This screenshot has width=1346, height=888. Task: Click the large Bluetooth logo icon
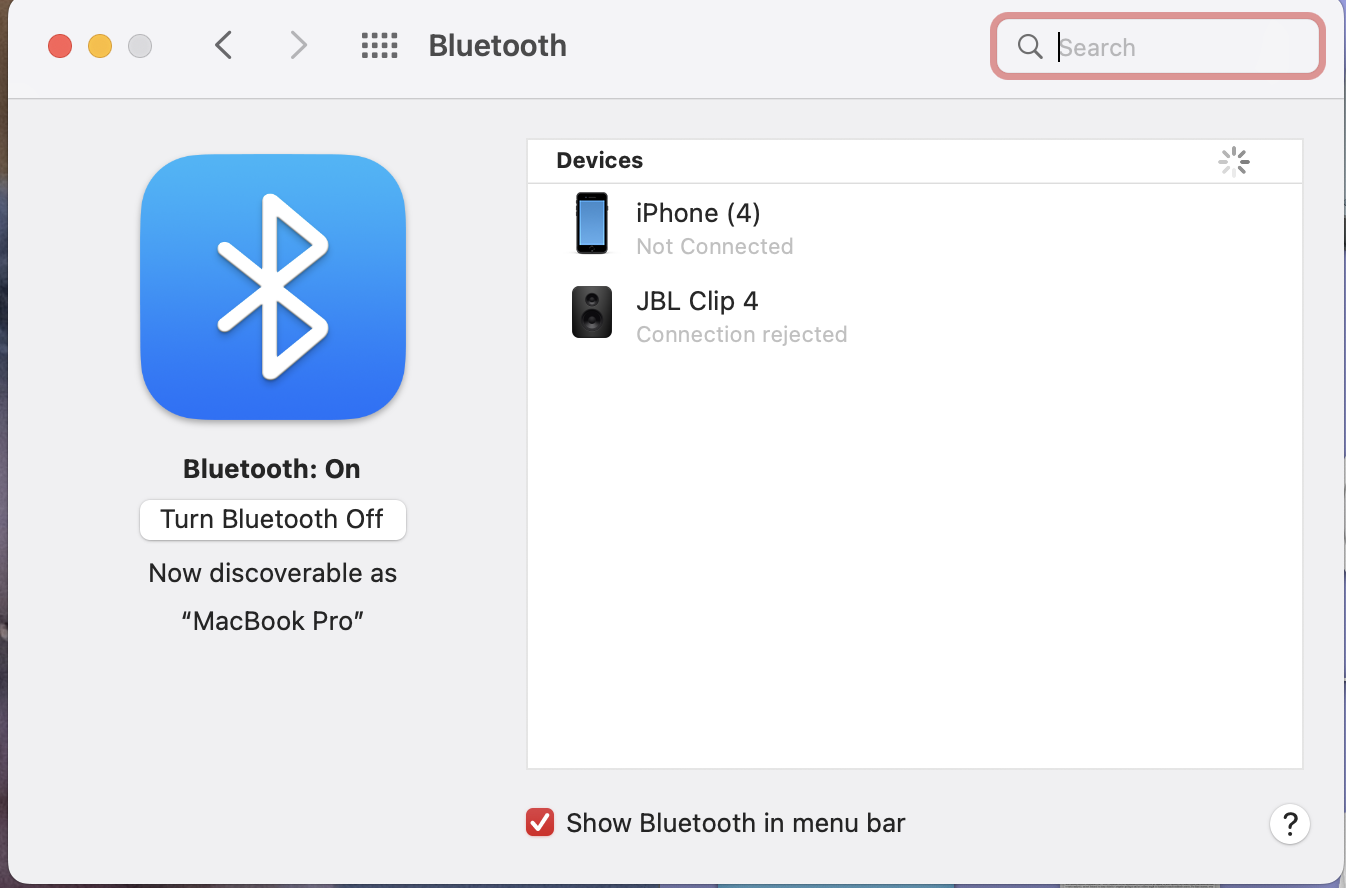[273, 286]
